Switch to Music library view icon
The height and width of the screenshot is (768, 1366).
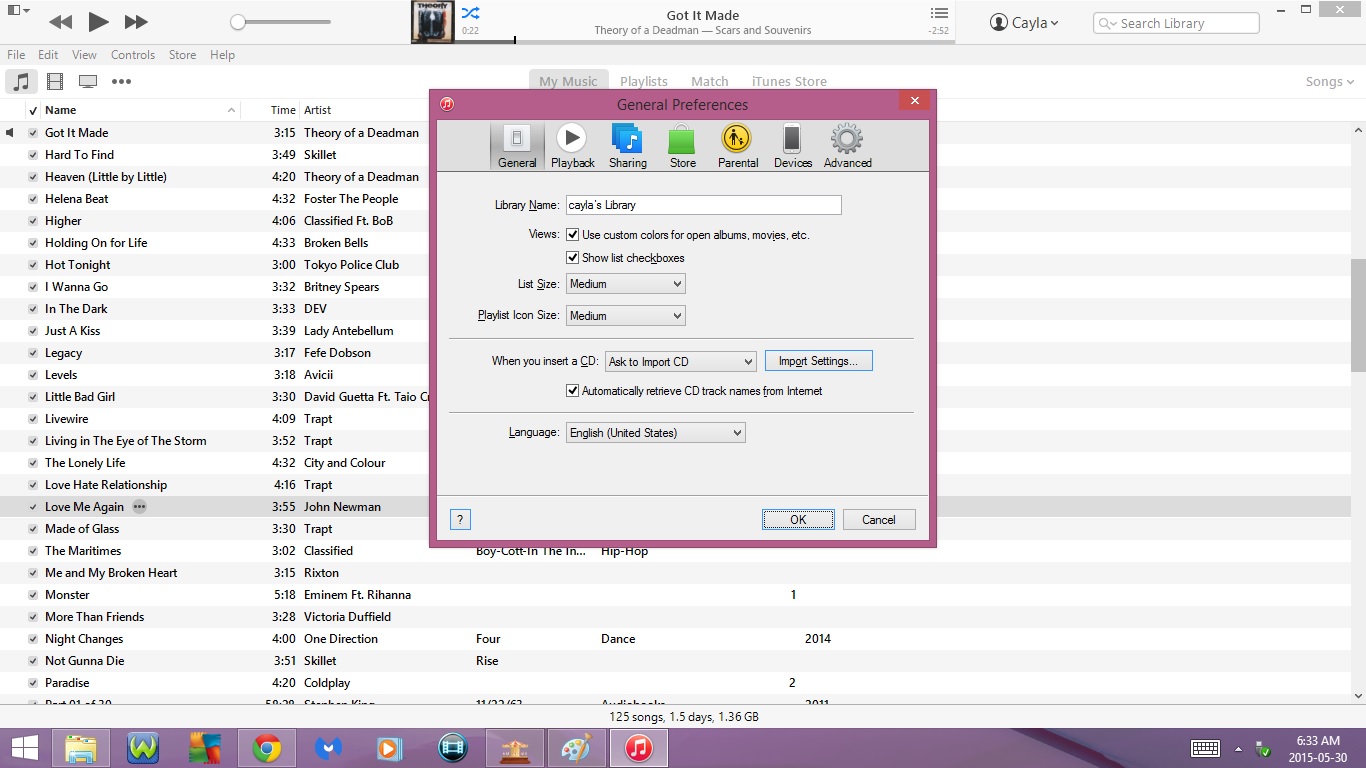point(21,82)
